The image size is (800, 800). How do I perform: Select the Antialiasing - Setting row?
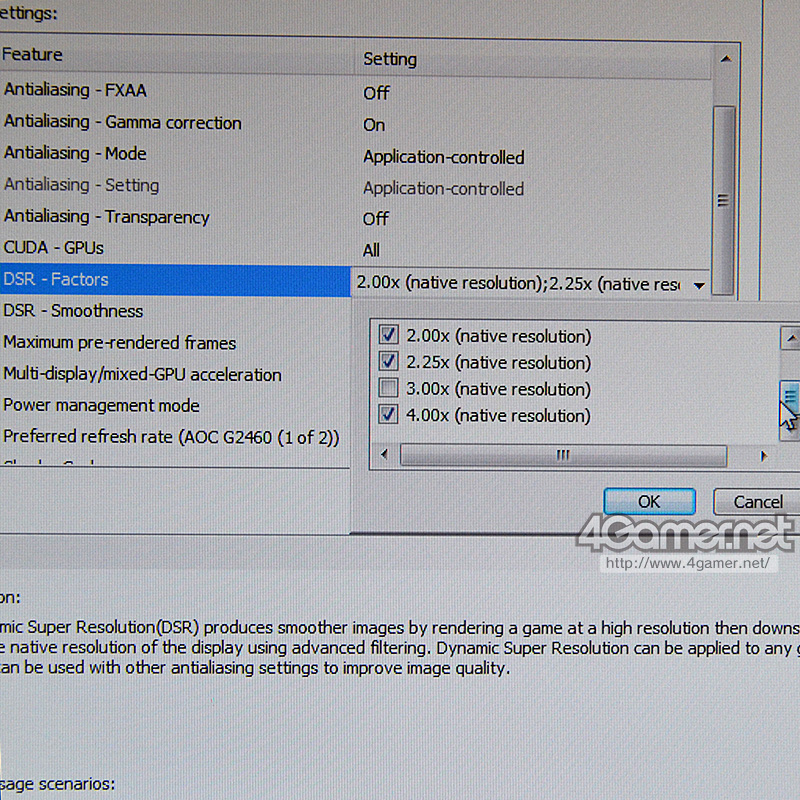point(355,186)
